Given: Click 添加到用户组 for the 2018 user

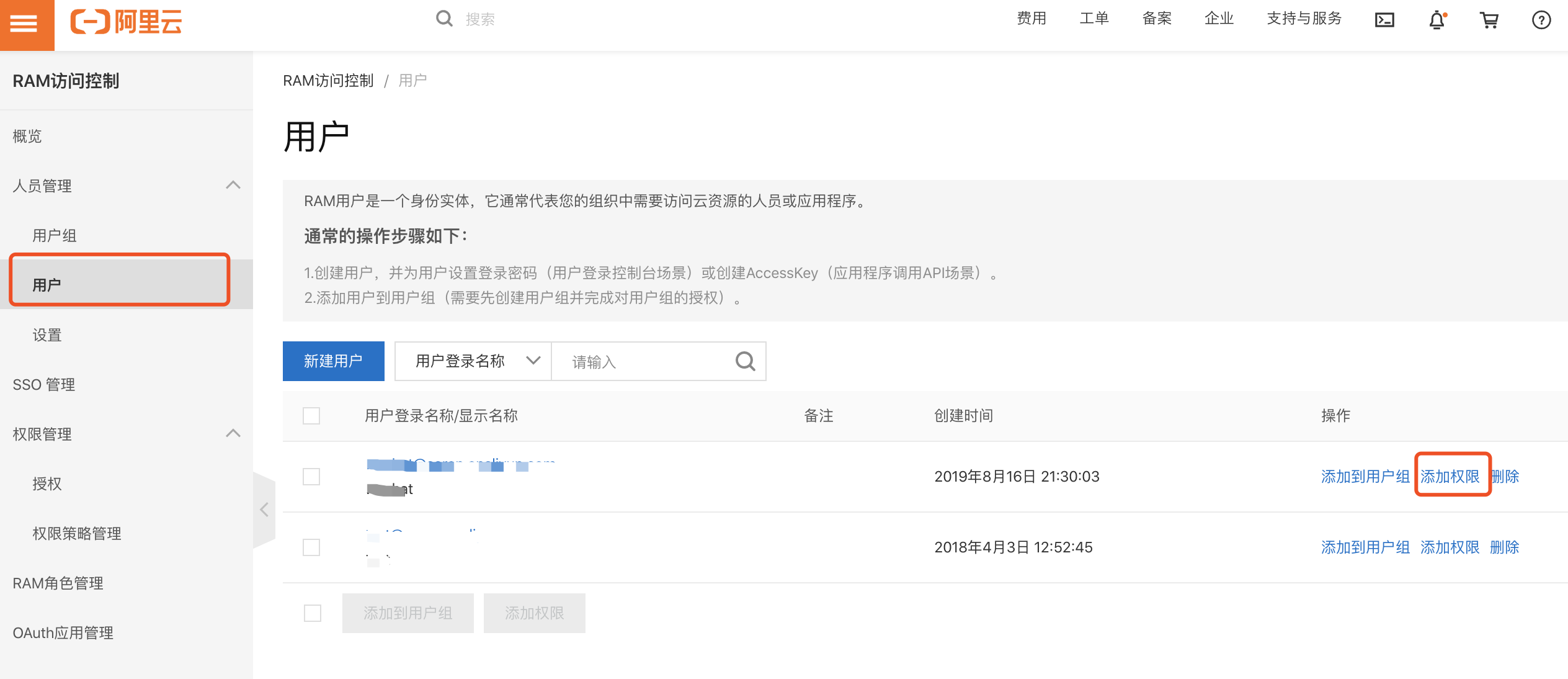Looking at the screenshot, I should (x=1365, y=547).
